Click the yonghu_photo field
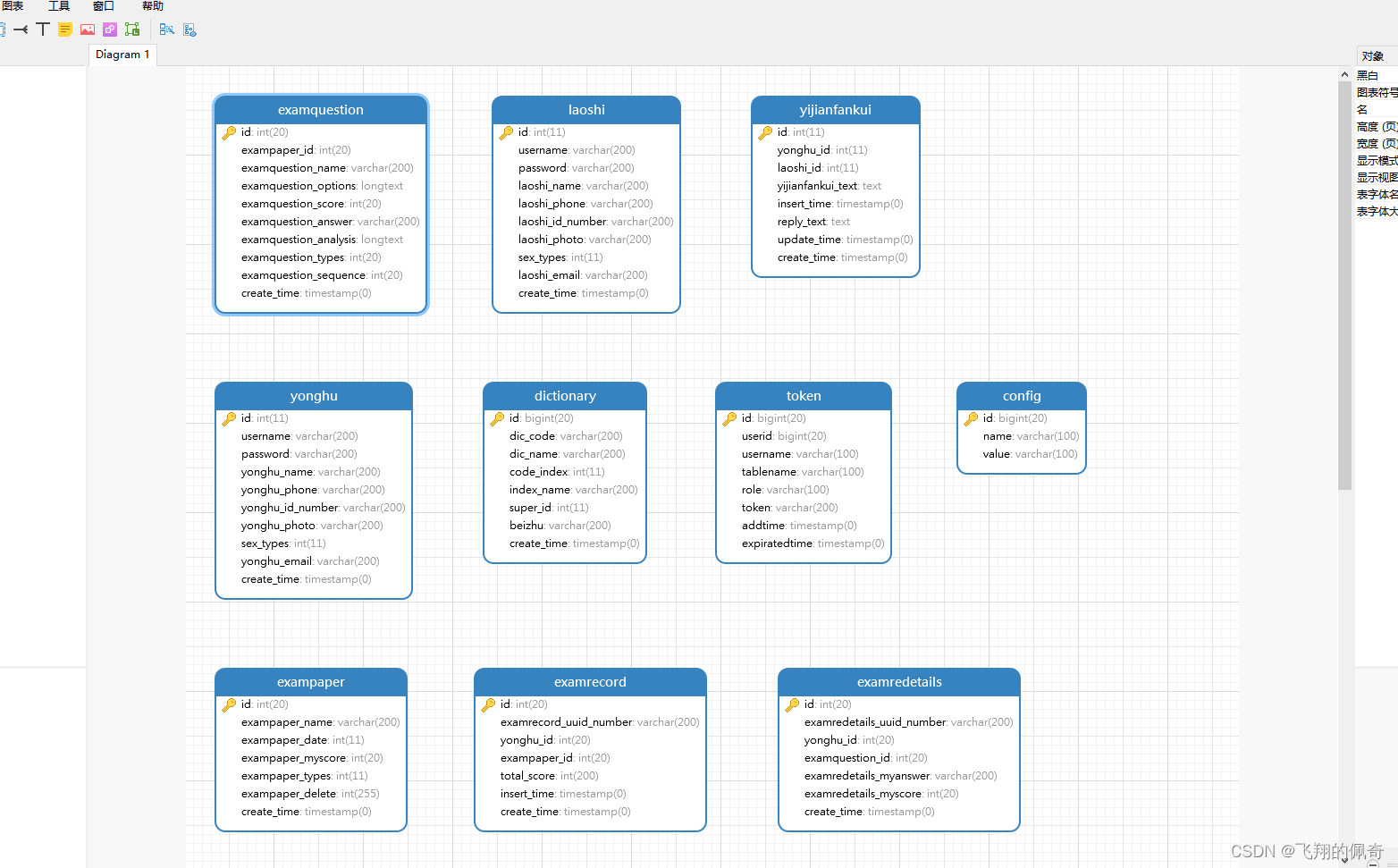The width and height of the screenshot is (1398, 868). 312,526
